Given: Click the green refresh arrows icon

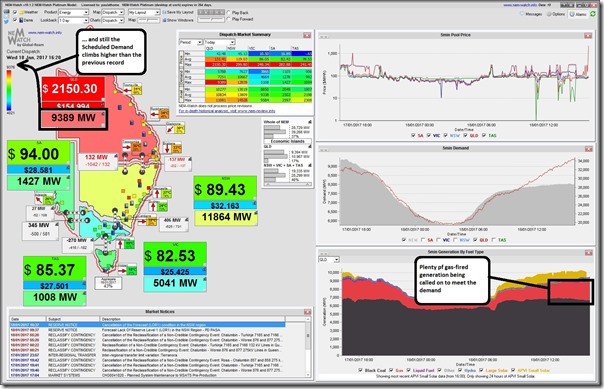Looking at the screenshot, I should click(x=593, y=14).
